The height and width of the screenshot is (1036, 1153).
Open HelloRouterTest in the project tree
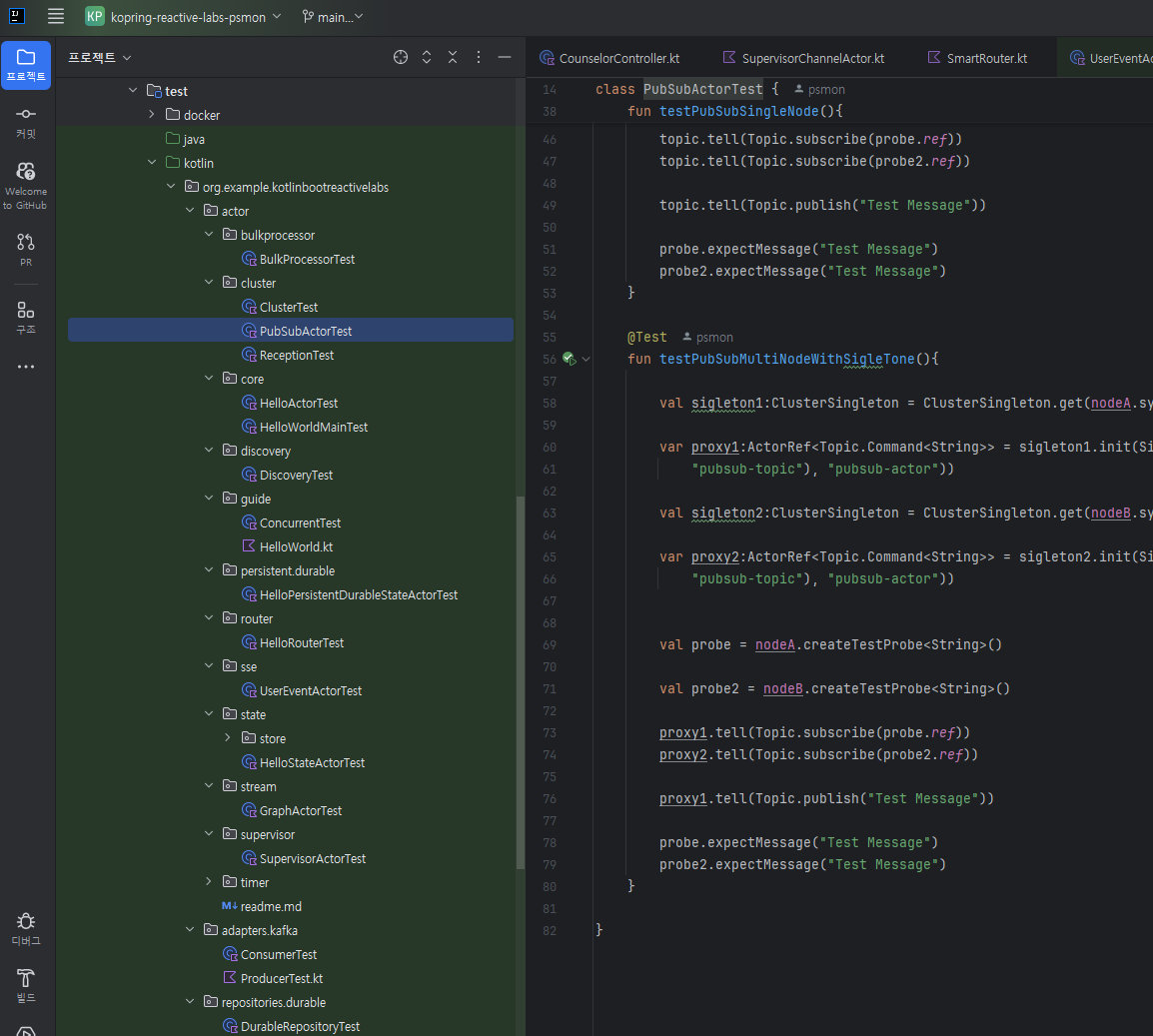coord(301,642)
